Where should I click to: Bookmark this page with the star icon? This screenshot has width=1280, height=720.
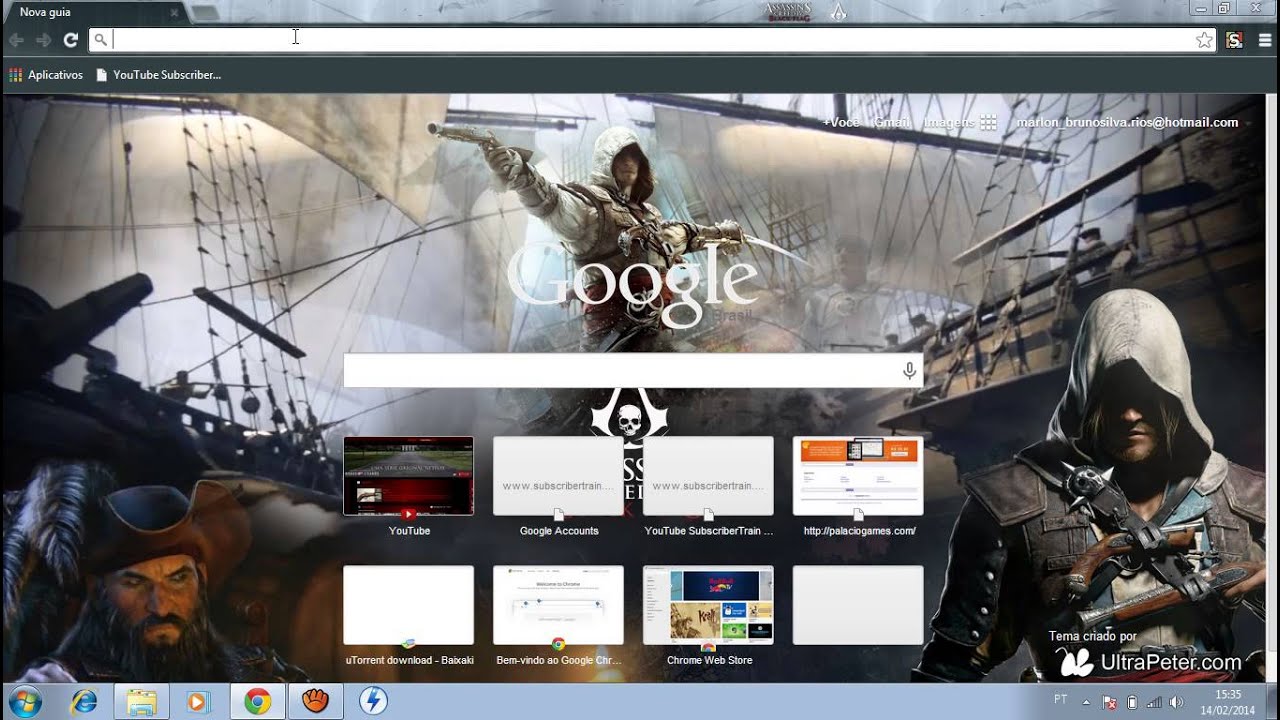[x=1204, y=40]
